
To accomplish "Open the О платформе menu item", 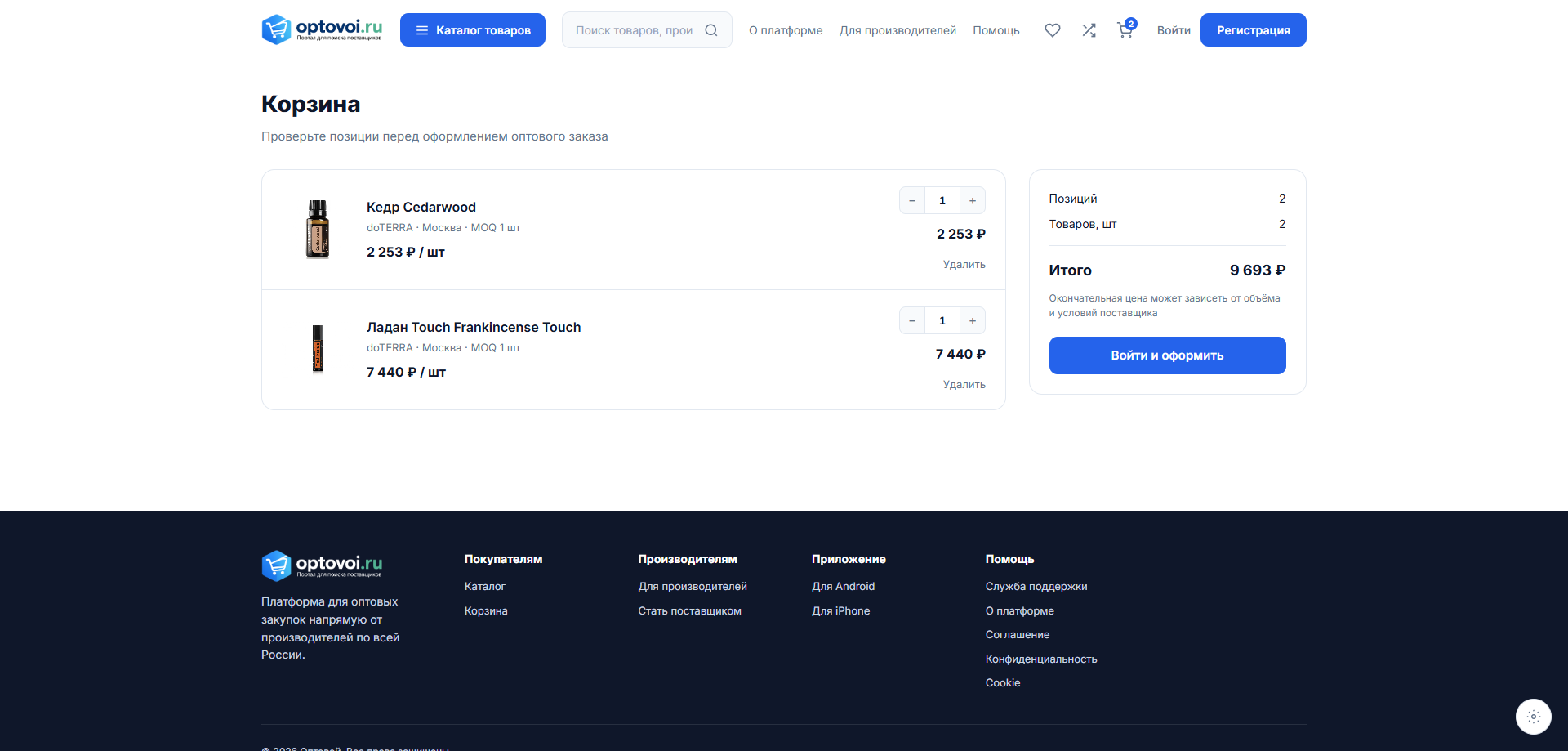I will pyautogui.click(x=786, y=30).
